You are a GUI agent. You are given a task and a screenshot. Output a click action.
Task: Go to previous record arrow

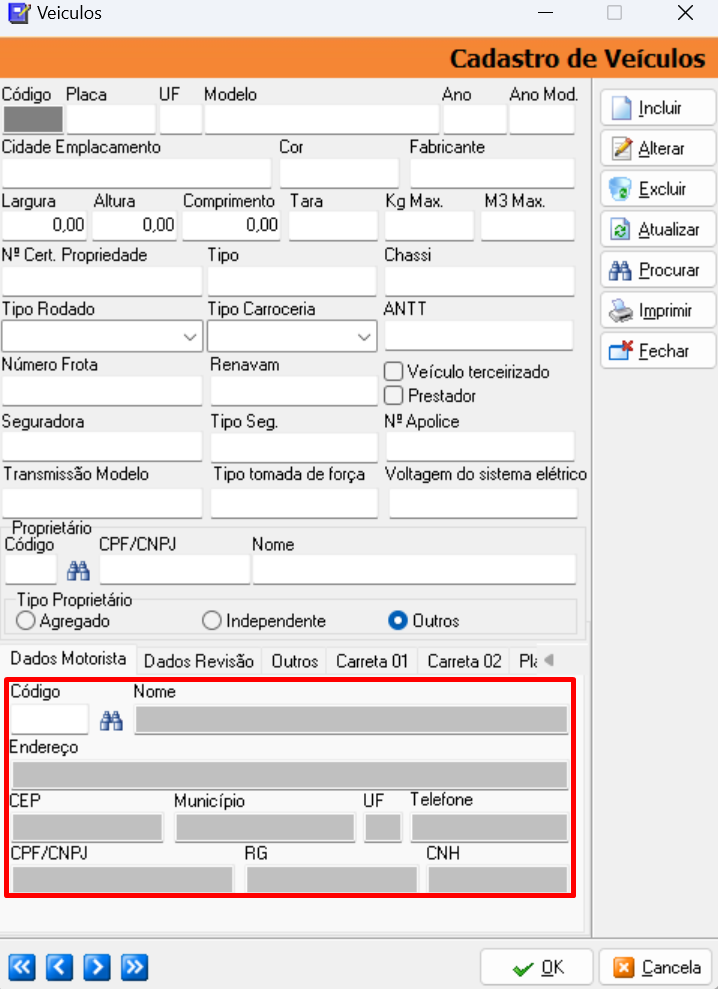click(59, 967)
